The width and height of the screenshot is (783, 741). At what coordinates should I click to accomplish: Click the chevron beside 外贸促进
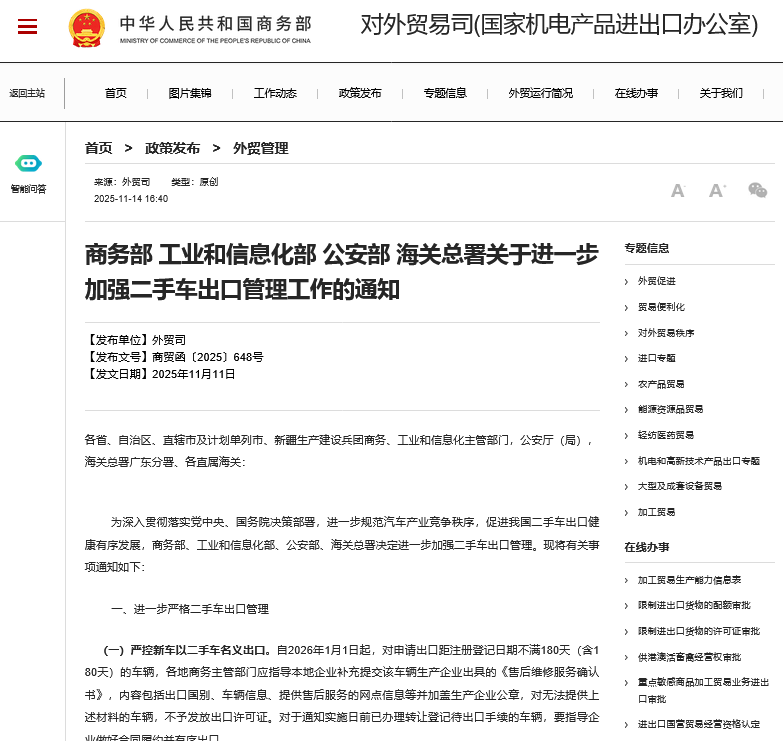coord(626,282)
